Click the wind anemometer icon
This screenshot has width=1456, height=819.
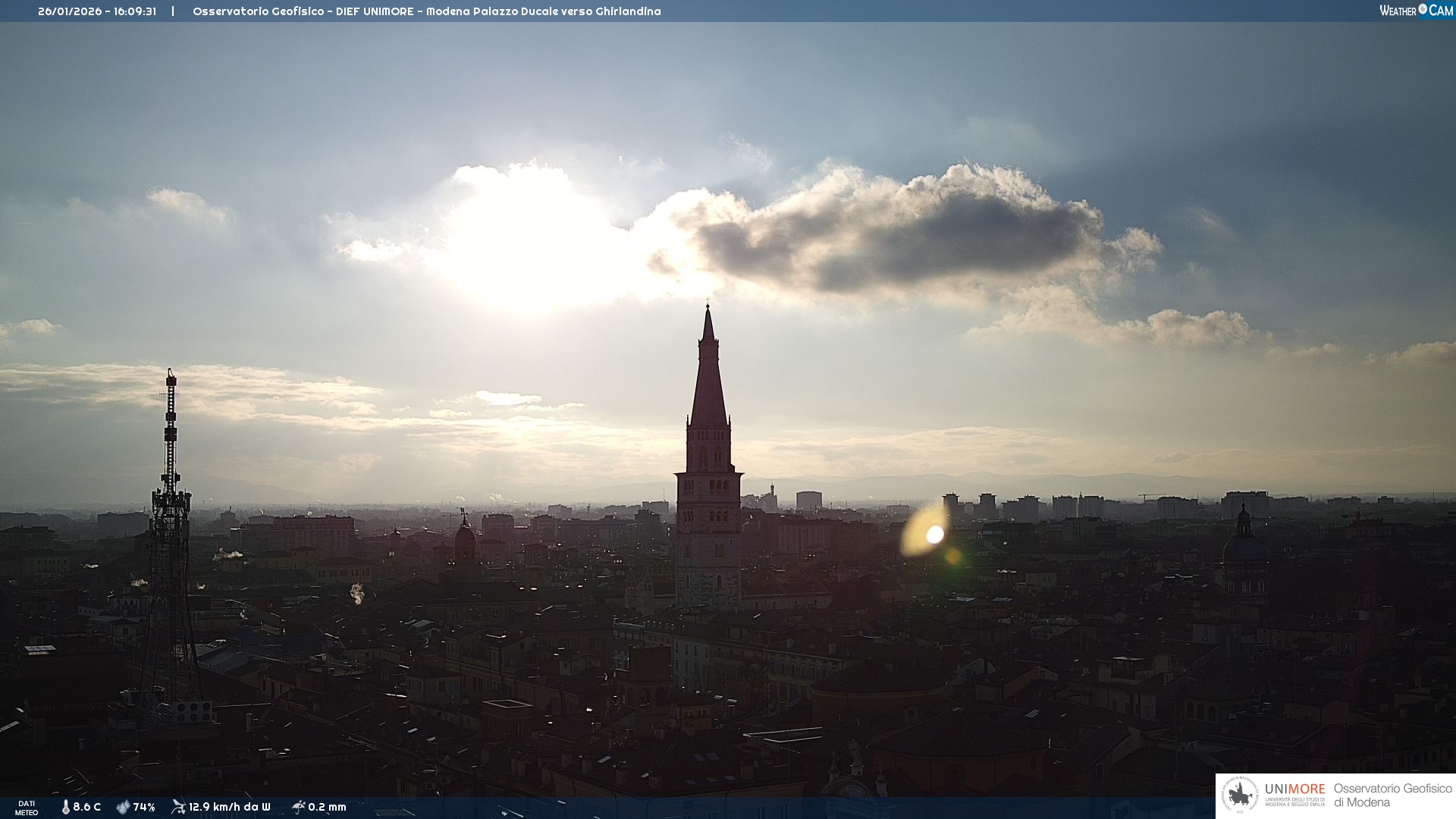click(x=178, y=807)
